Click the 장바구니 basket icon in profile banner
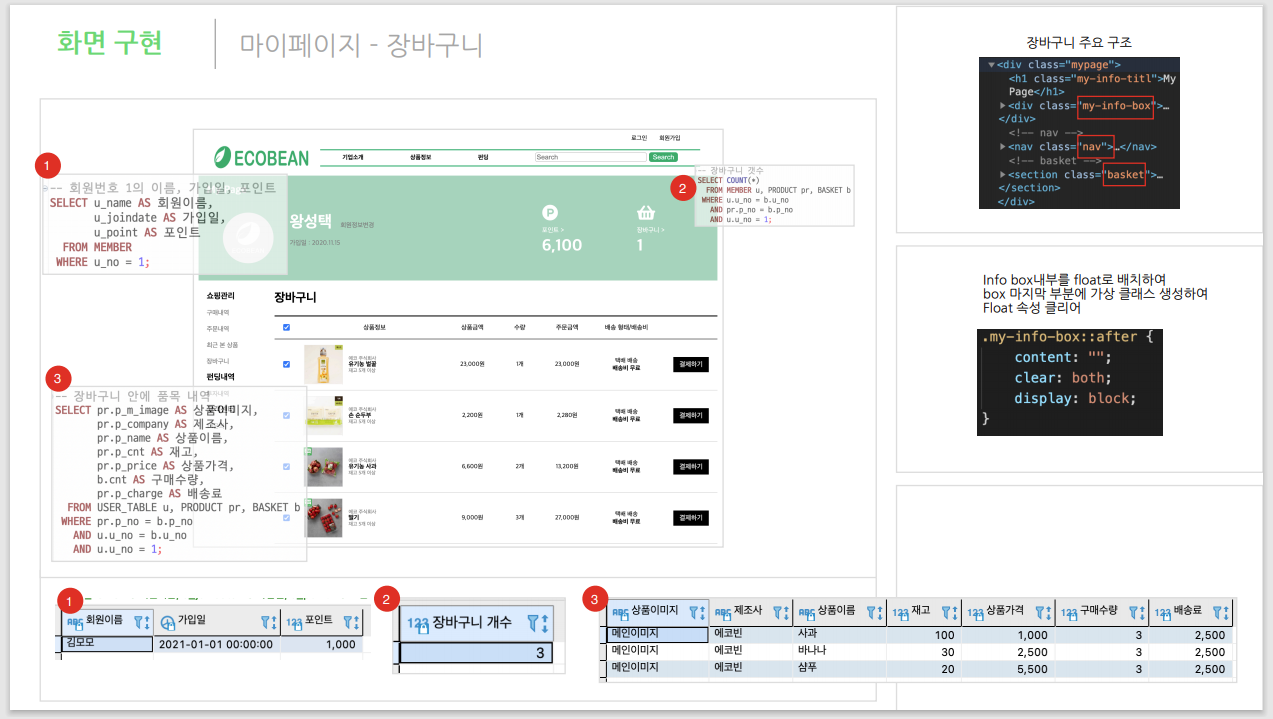The height and width of the screenshot is (719, 1273). pyautogui.click(x=645, y=214)
